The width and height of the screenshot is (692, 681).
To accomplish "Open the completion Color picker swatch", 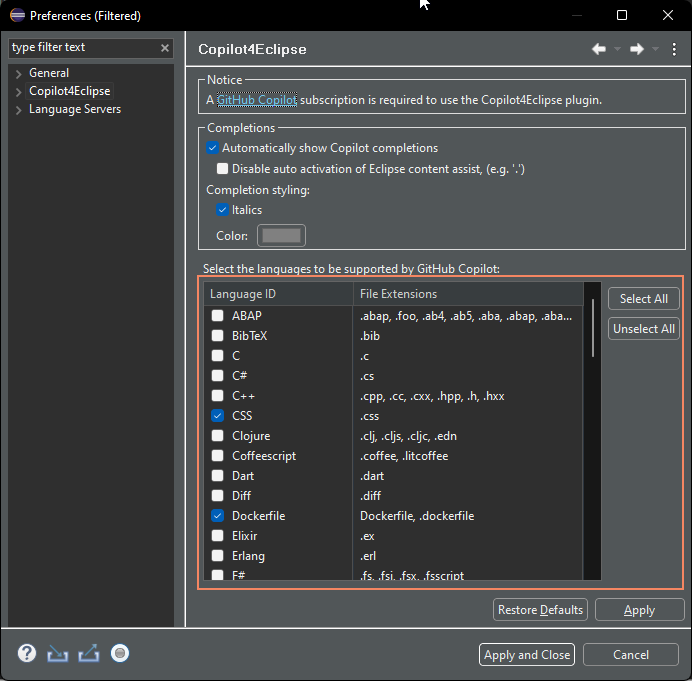I will (281, 235).
